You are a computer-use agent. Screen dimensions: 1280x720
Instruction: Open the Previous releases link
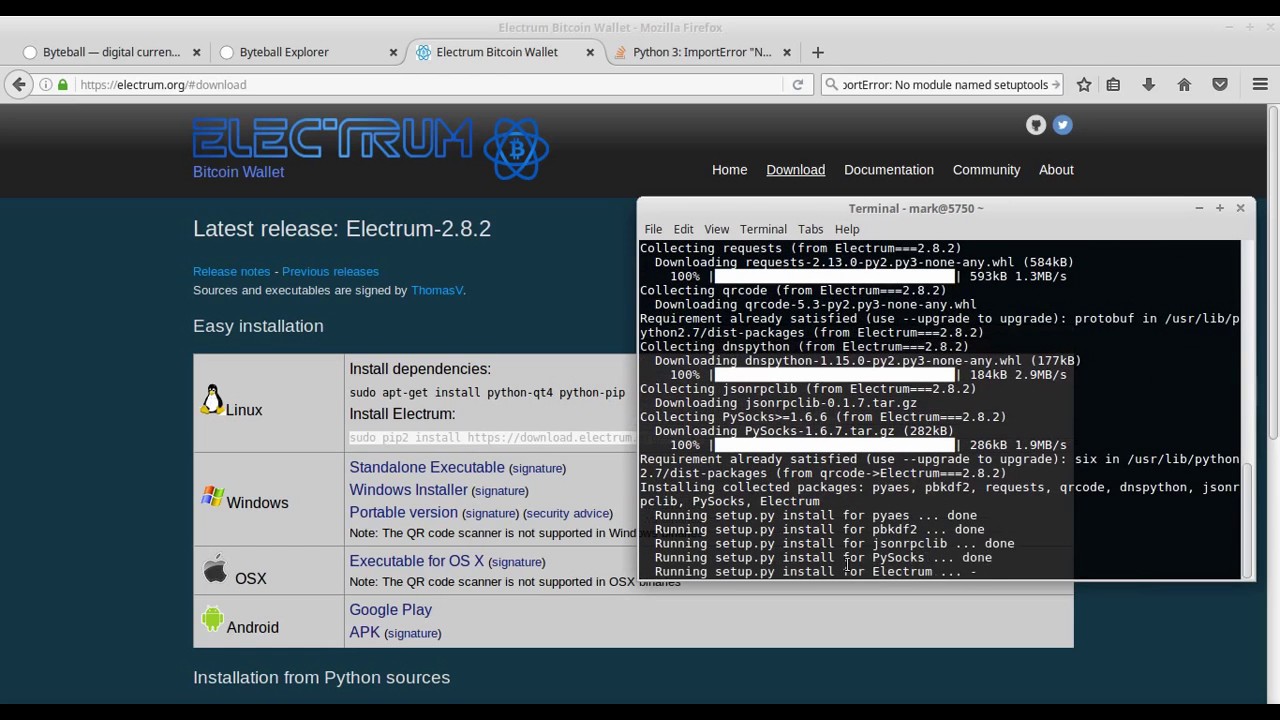[x=330, y=271]
